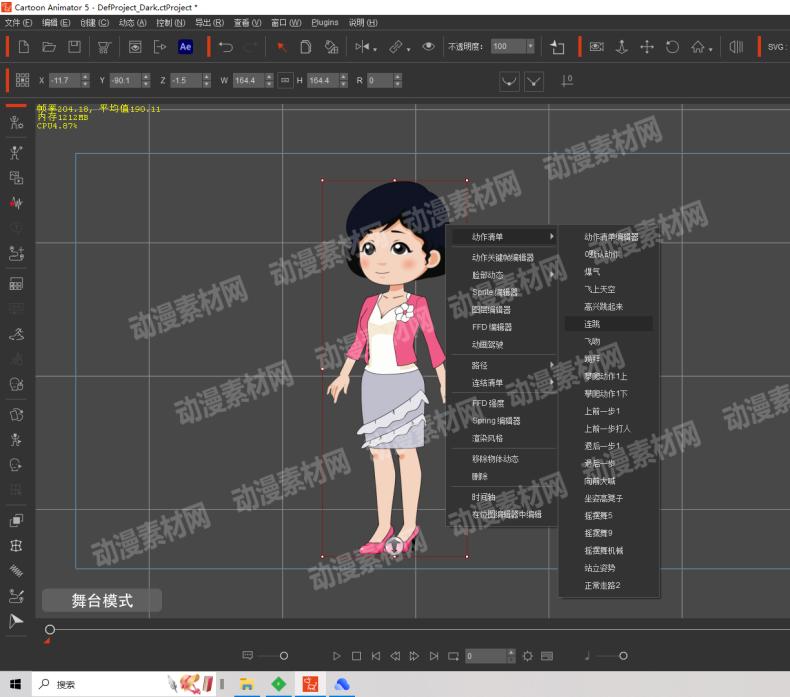The height and width of the screenshot is (697, 790).
Task: Open the Windows Start menu
Action: (16, 684)
